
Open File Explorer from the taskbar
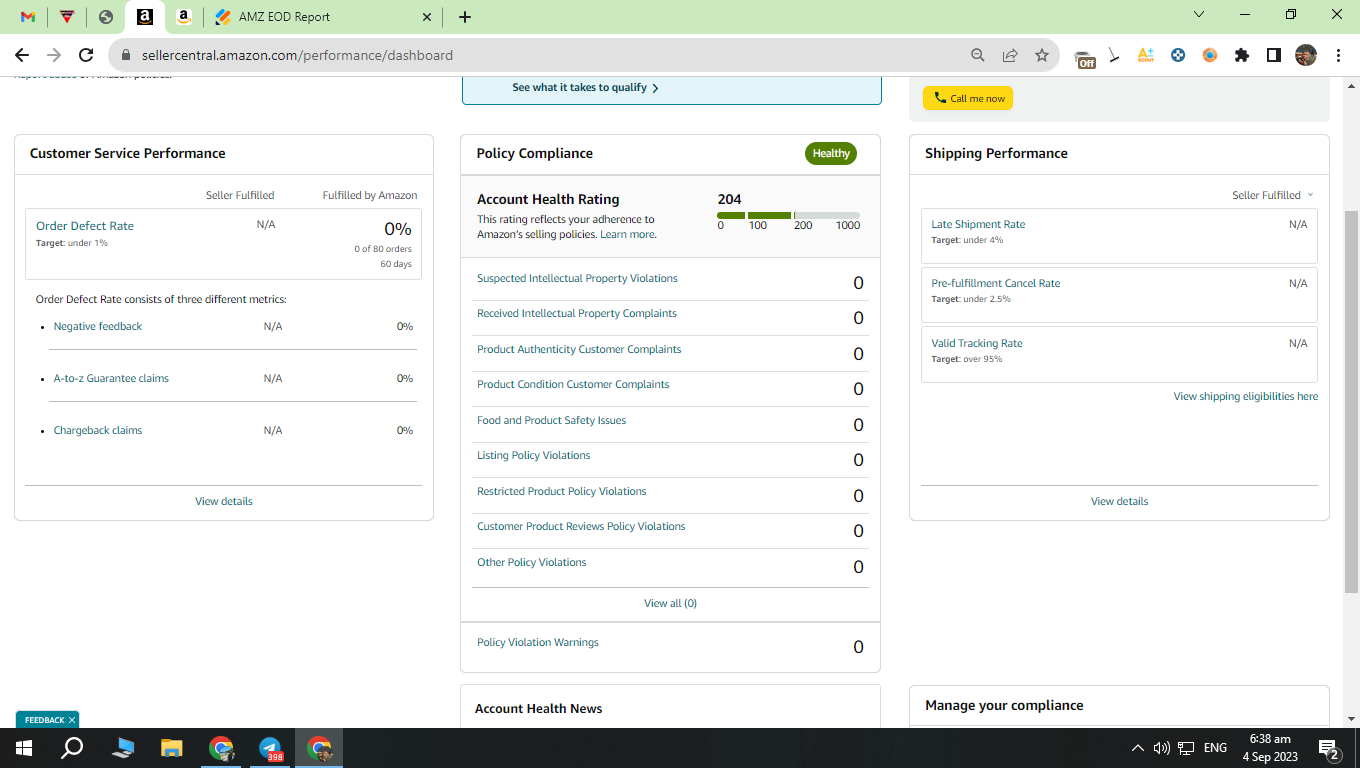click(x=172, y=748)
